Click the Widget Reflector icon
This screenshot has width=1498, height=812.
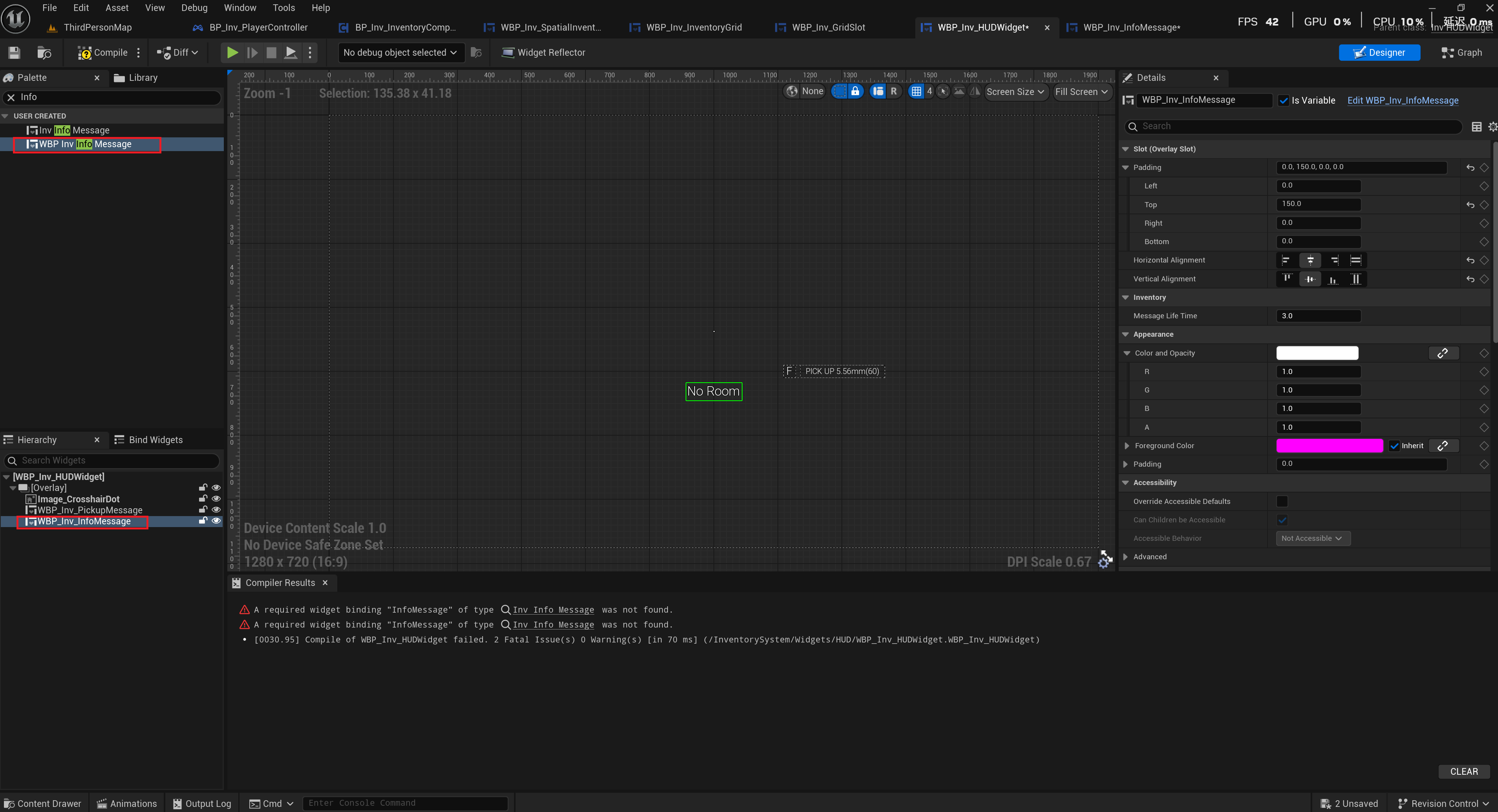click(x=508, y=53)
